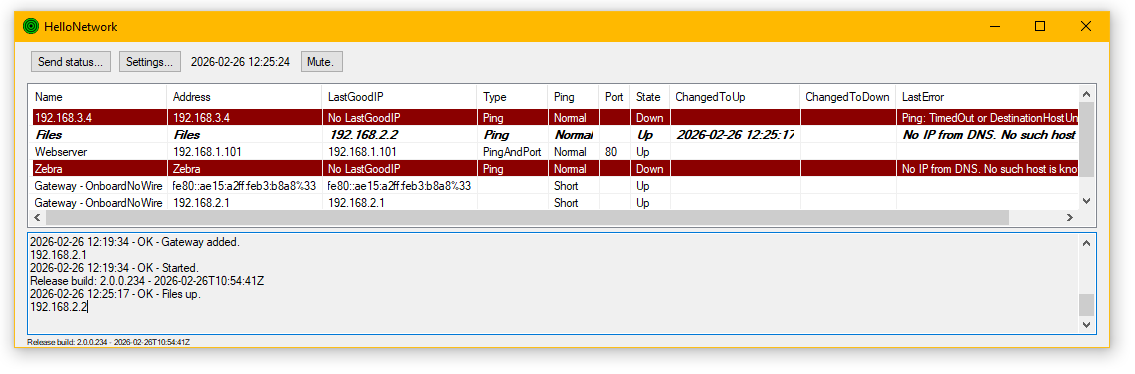Click the Ping TimedOut error cell
The image size is (1135, 374).
(987, 117)
